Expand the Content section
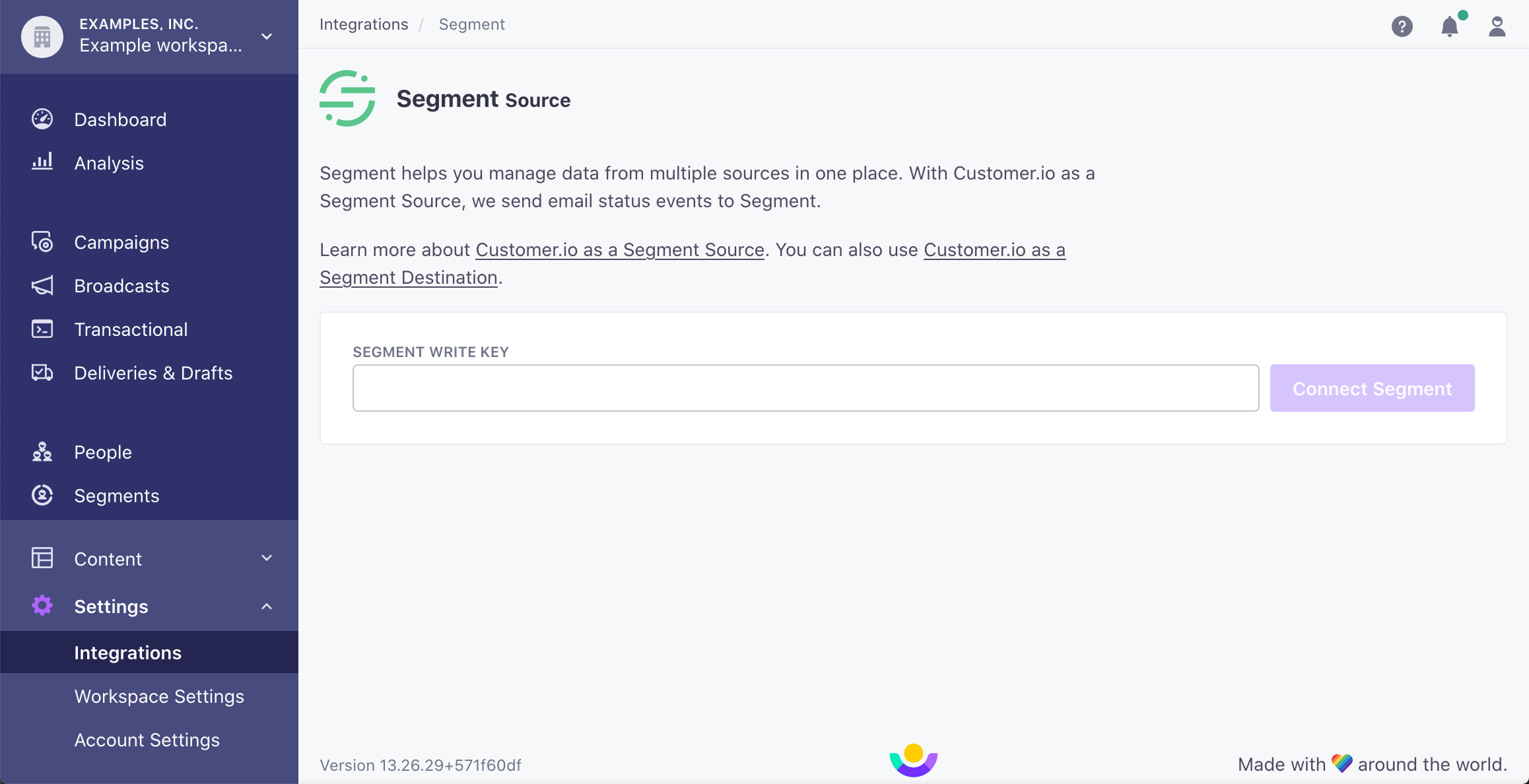1529x784 pixels. coord(267,558)
